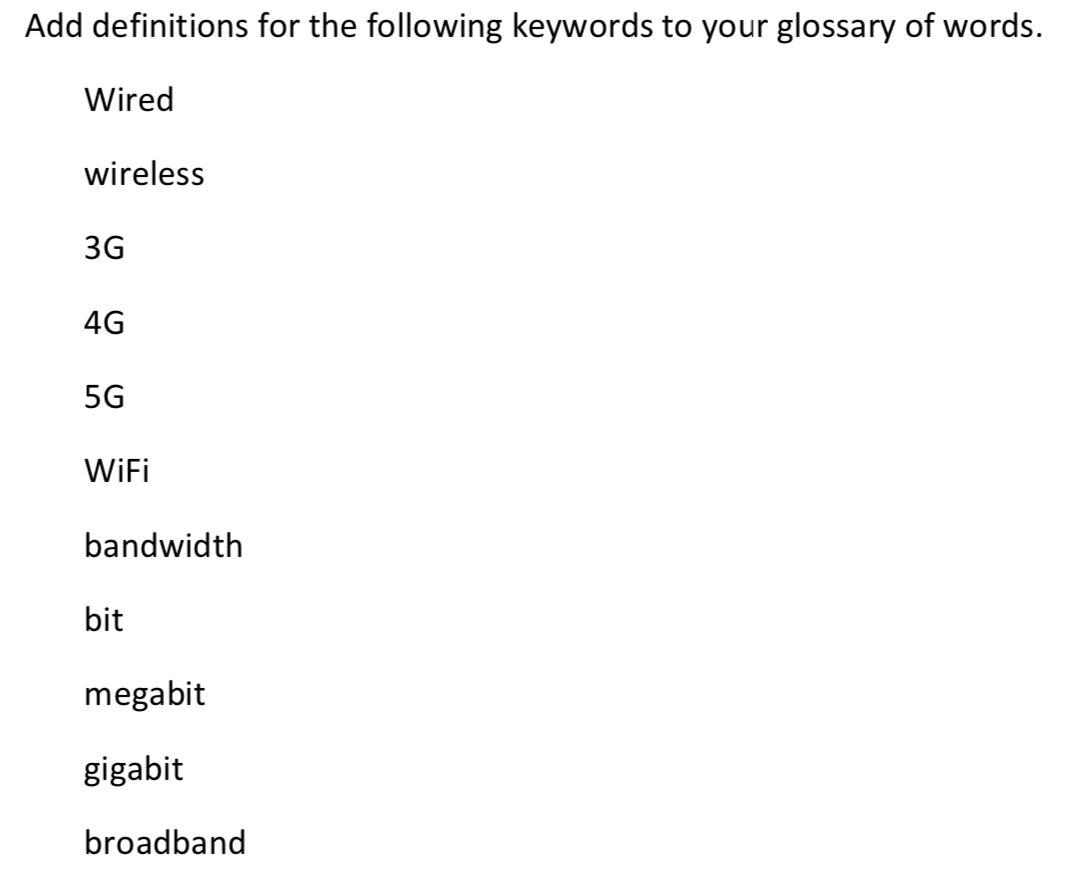
Task: Place cursor on the 'megabit' keyword
Action: (x=145, y=695)
